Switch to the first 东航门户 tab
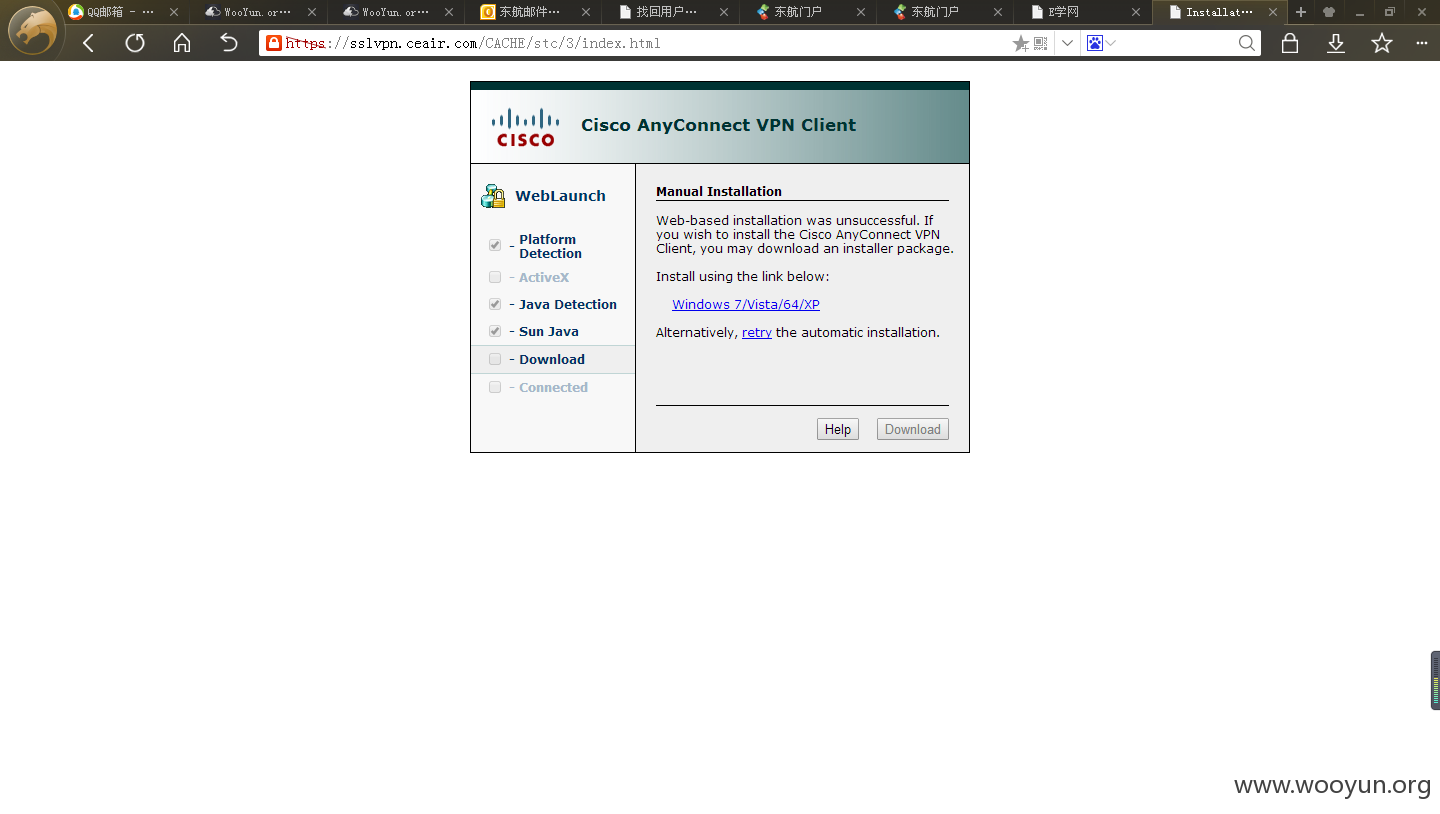The width and height of the screenshot is (1440, 814). click(x=807, y=12)
